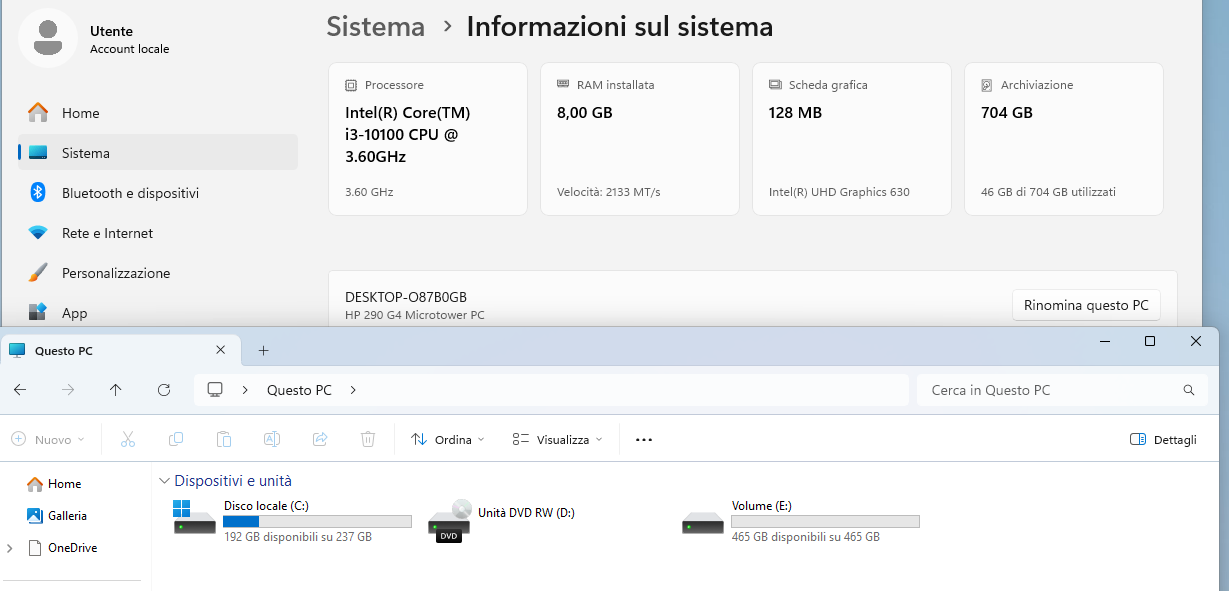Click the Rename icon in Explorer toolbar
The height and width of the screenshot is (591, 1229).
pos(272,439)
